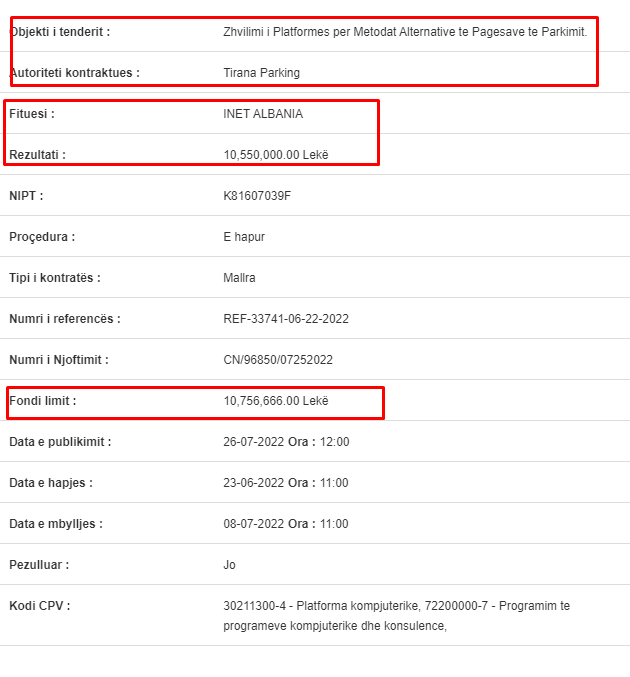Click the Autoriteti kontraktues label
Screen dimensions: 630x677
75,73
